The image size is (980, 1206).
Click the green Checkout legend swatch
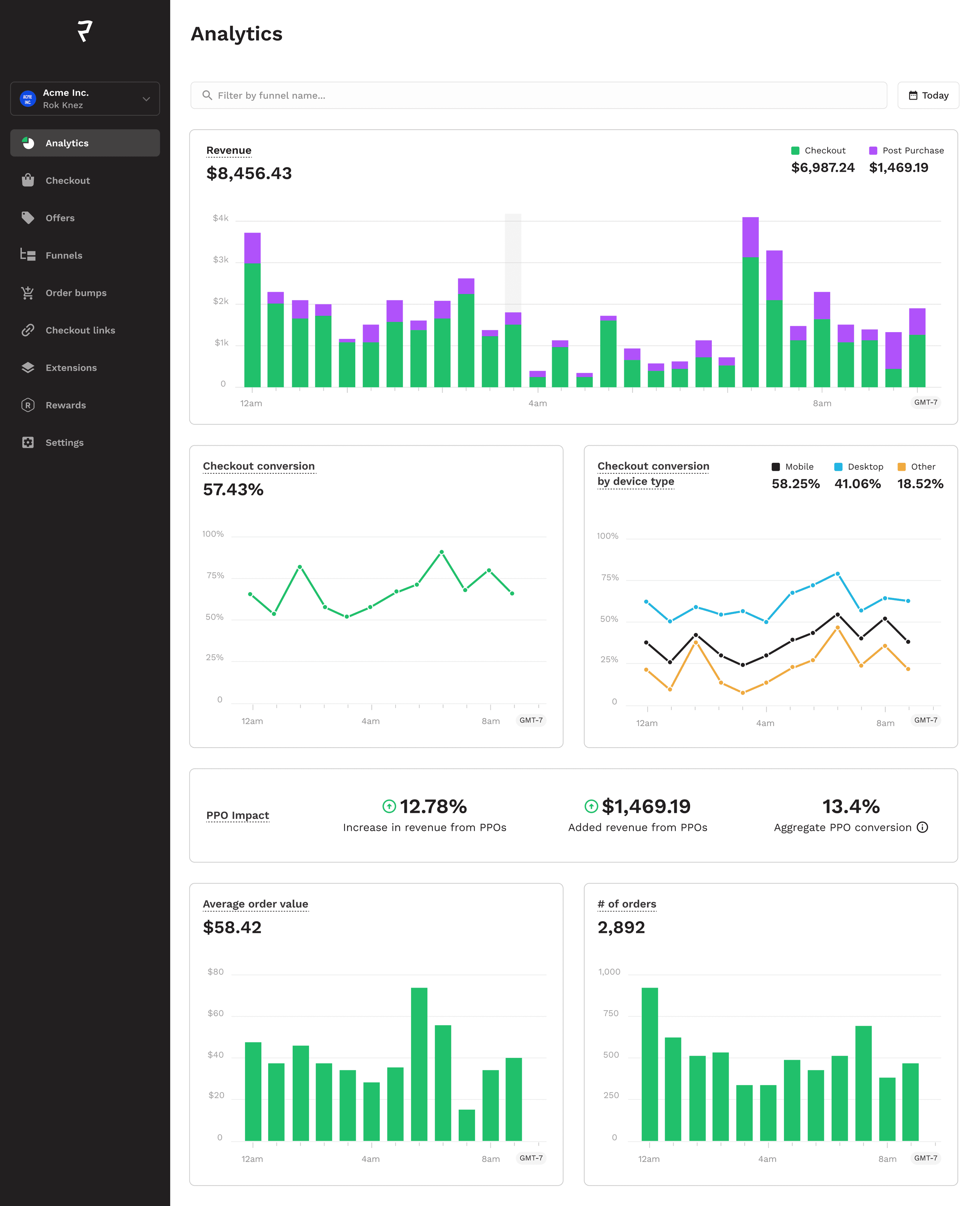[x=795, y=150]
